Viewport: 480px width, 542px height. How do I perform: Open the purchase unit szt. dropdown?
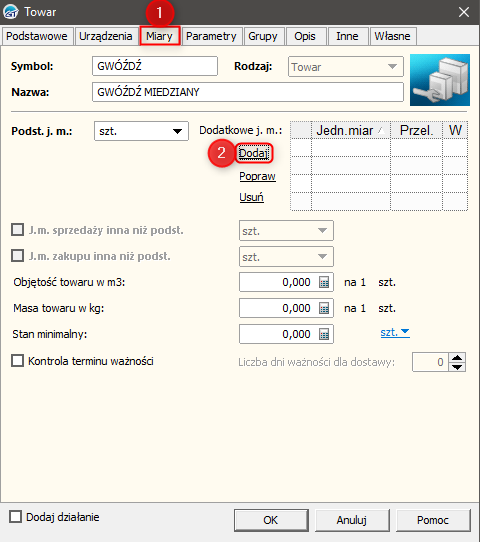pos(286,256)
